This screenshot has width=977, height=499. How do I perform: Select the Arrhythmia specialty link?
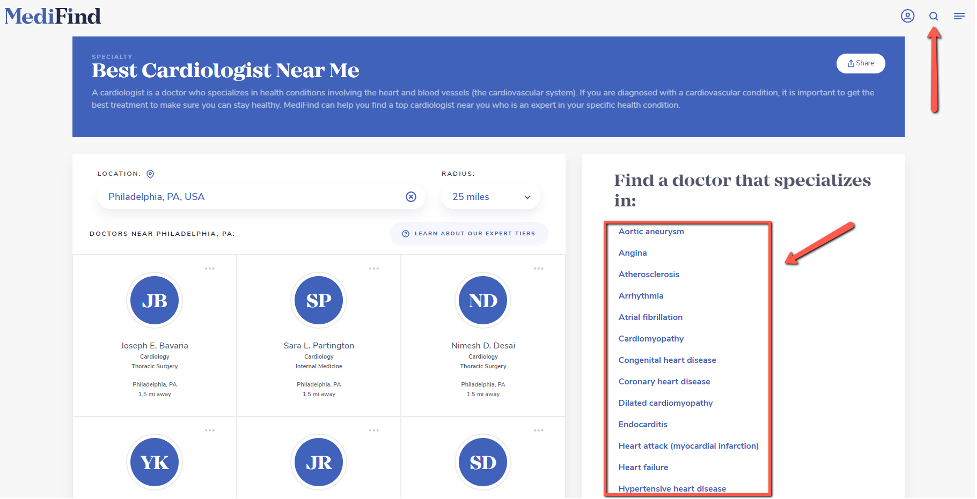point(641,296)
